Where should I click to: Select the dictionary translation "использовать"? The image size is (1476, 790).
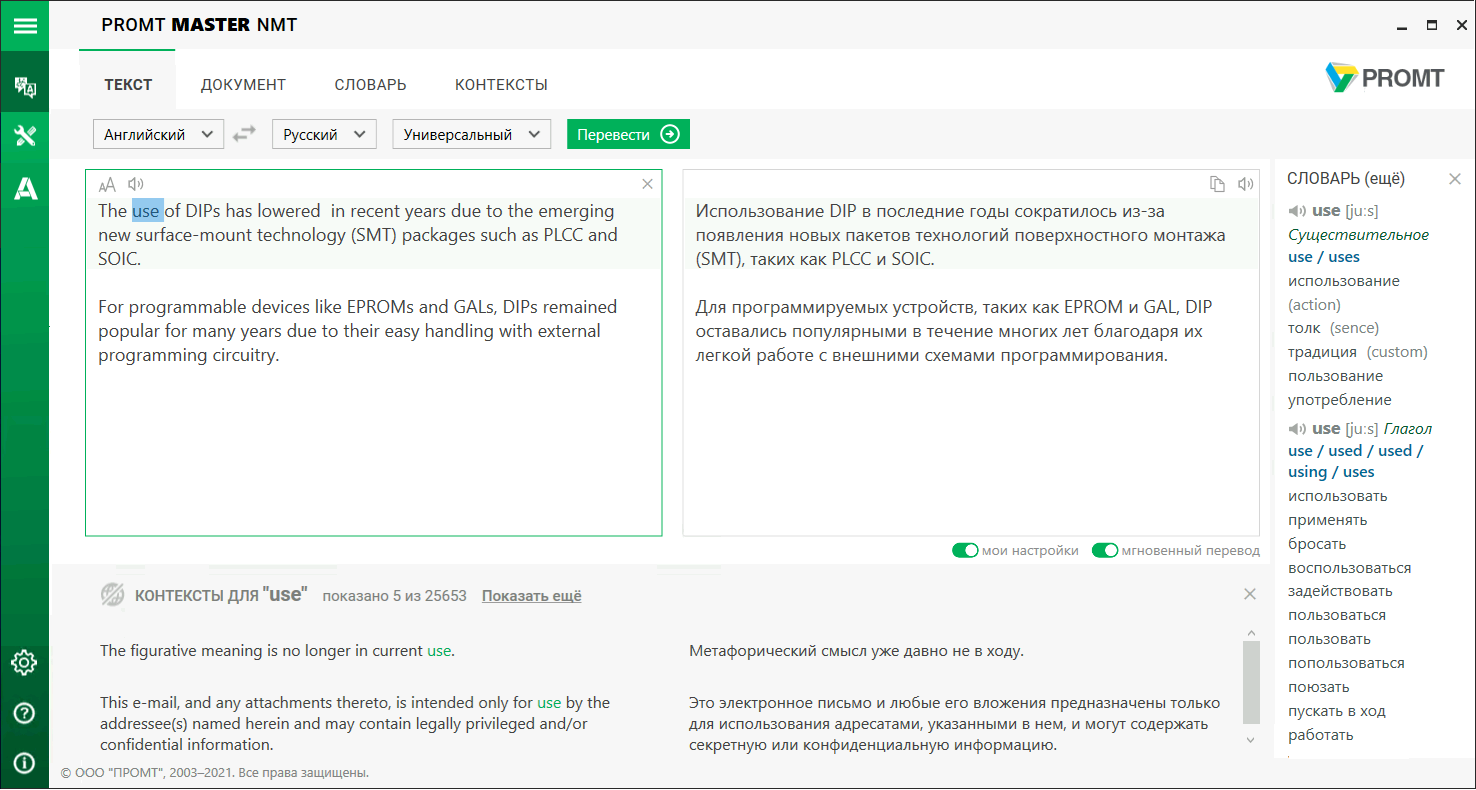click(x=1338, y=496)
